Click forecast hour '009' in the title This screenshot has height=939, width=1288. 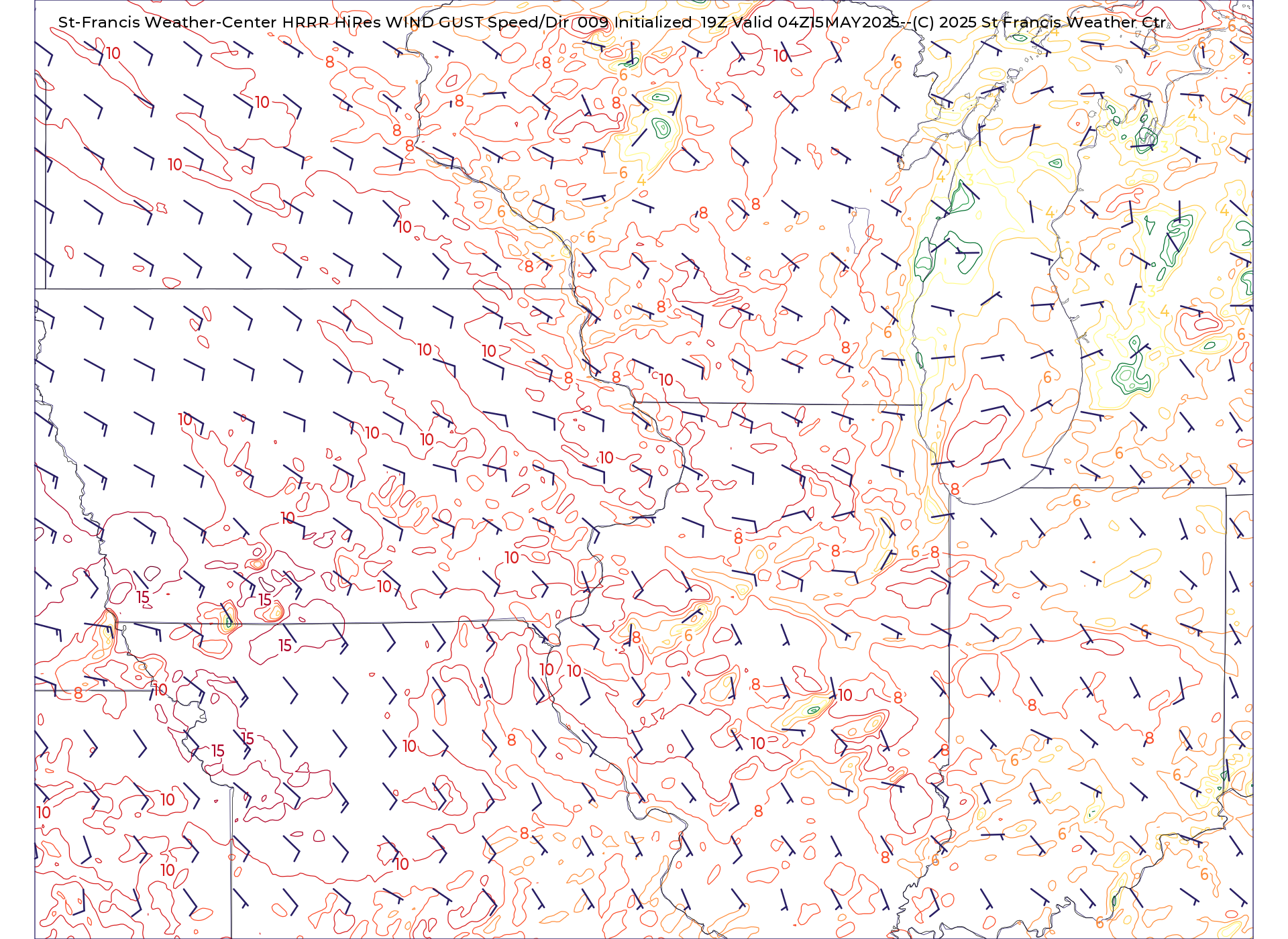(593, 22)
